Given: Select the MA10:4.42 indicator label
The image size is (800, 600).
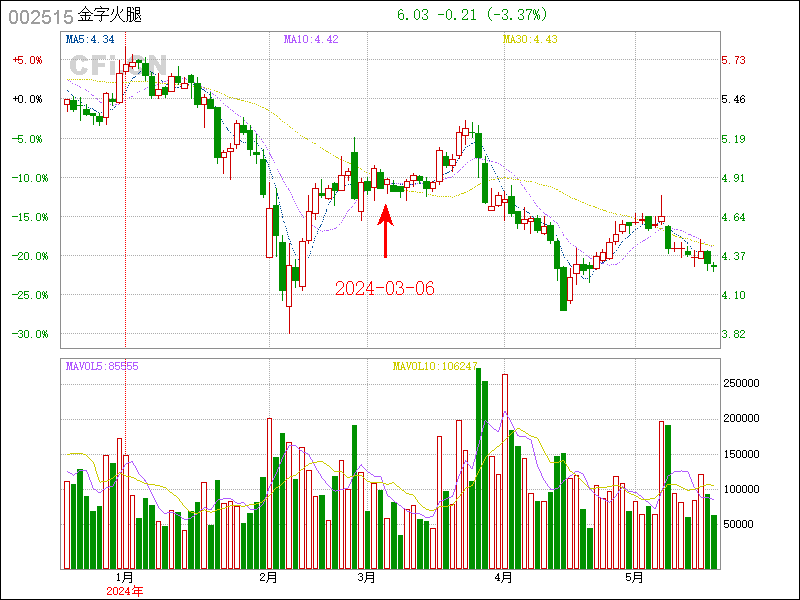Looking at the screenshot, I should (311, 39).
